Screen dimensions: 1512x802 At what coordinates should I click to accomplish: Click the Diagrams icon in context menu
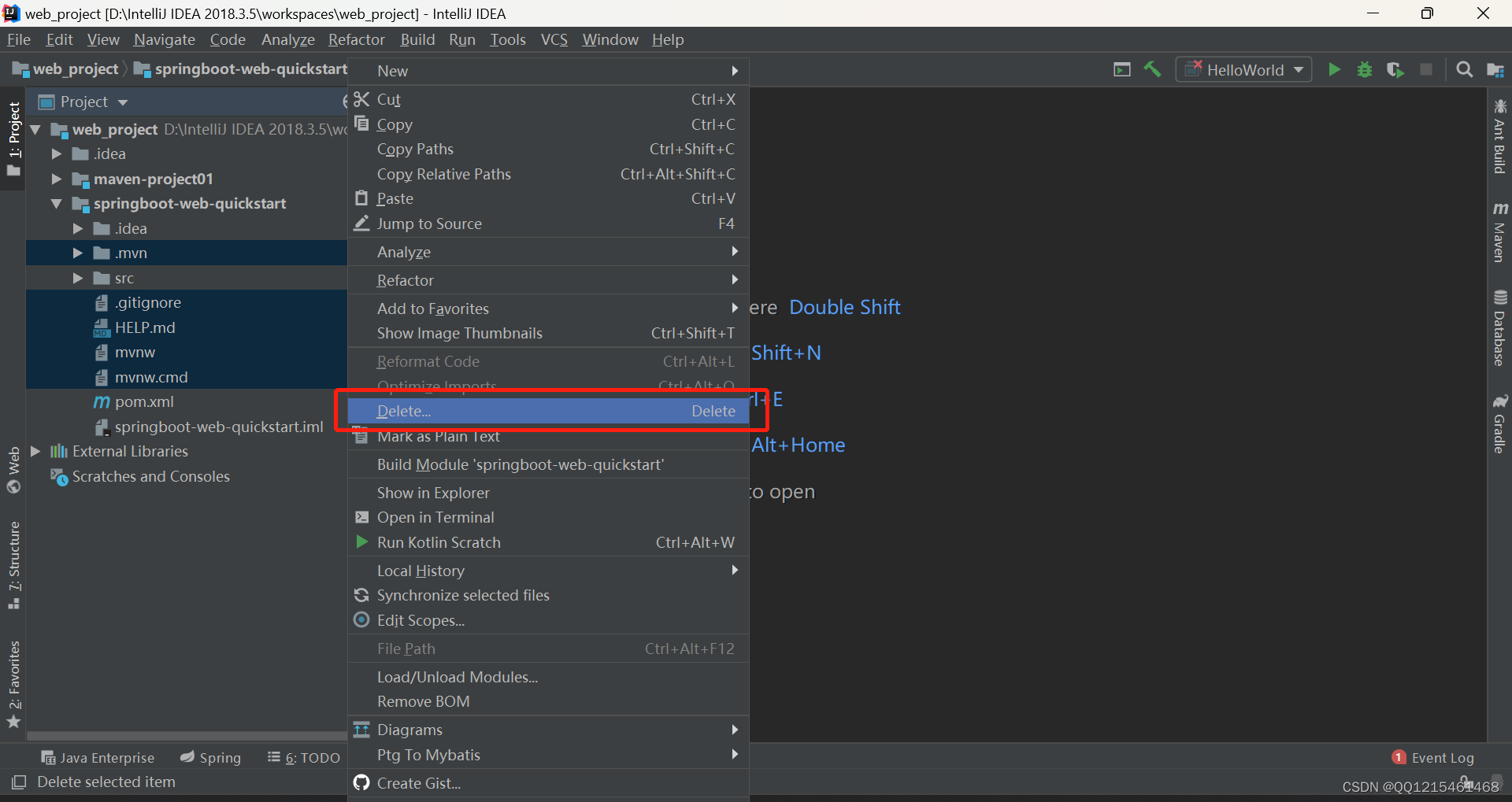click(x=361, y=730)
